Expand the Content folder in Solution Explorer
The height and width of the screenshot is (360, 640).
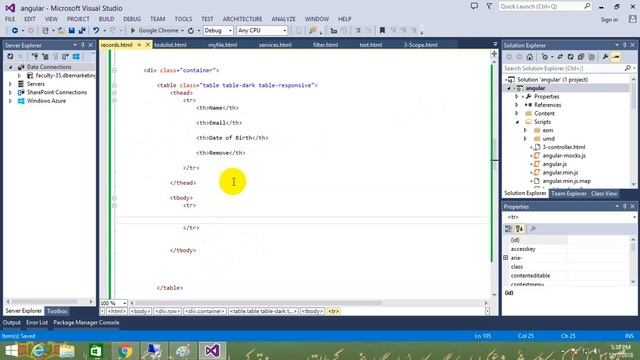pos(517,113)
